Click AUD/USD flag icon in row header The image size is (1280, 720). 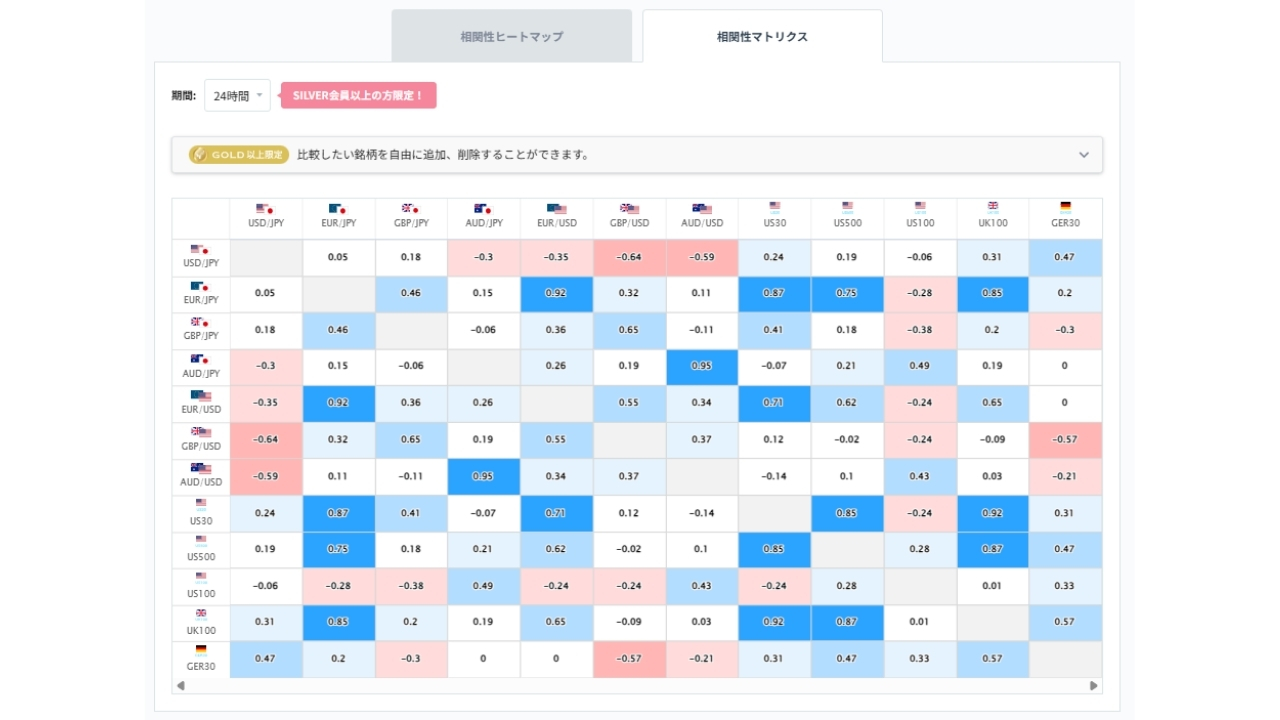coord(201,468)
